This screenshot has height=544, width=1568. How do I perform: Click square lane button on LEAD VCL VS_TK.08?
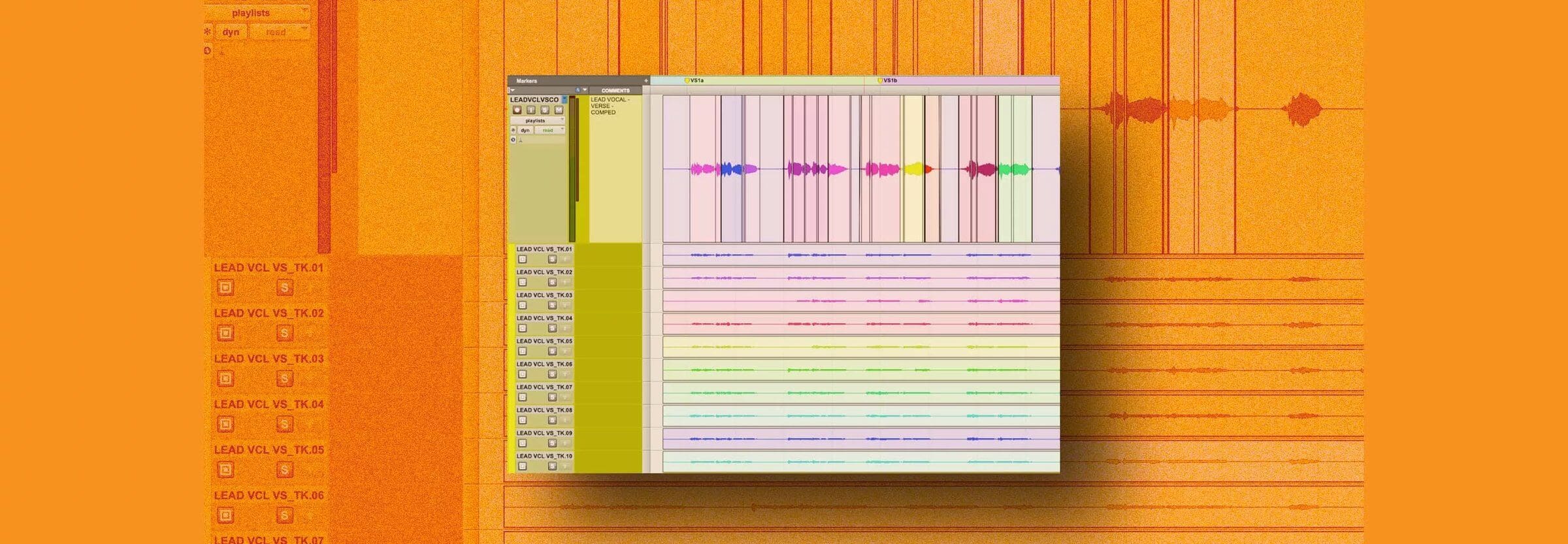pos(522,420)
